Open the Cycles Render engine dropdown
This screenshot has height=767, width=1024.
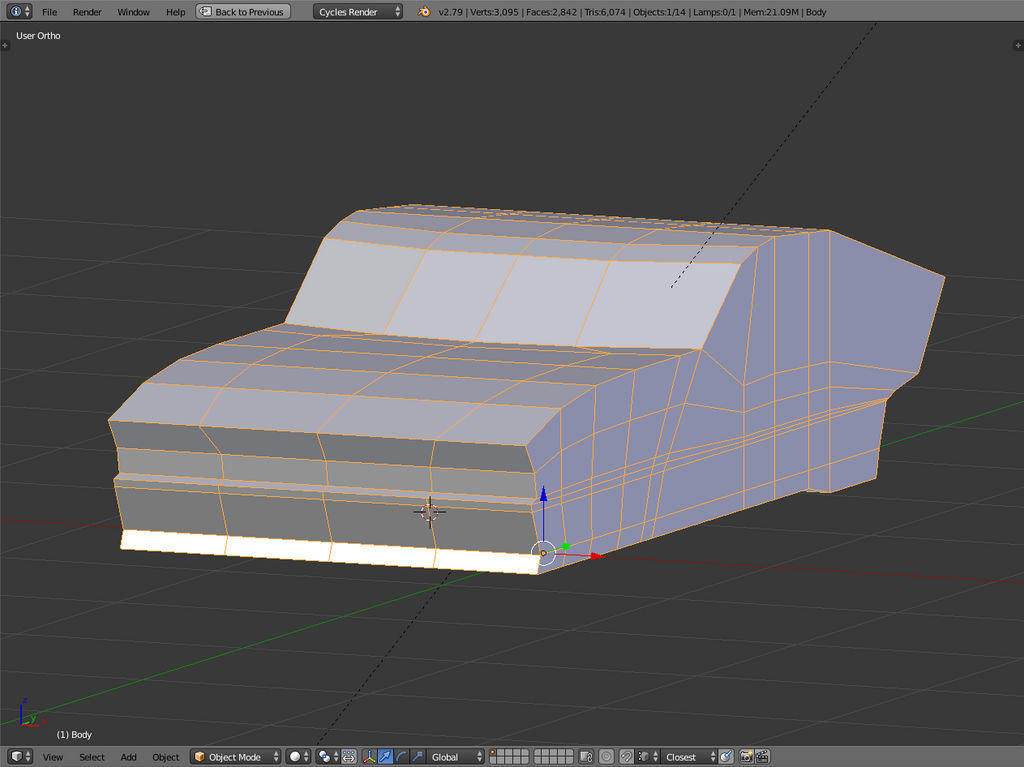(x=358, y=12)
